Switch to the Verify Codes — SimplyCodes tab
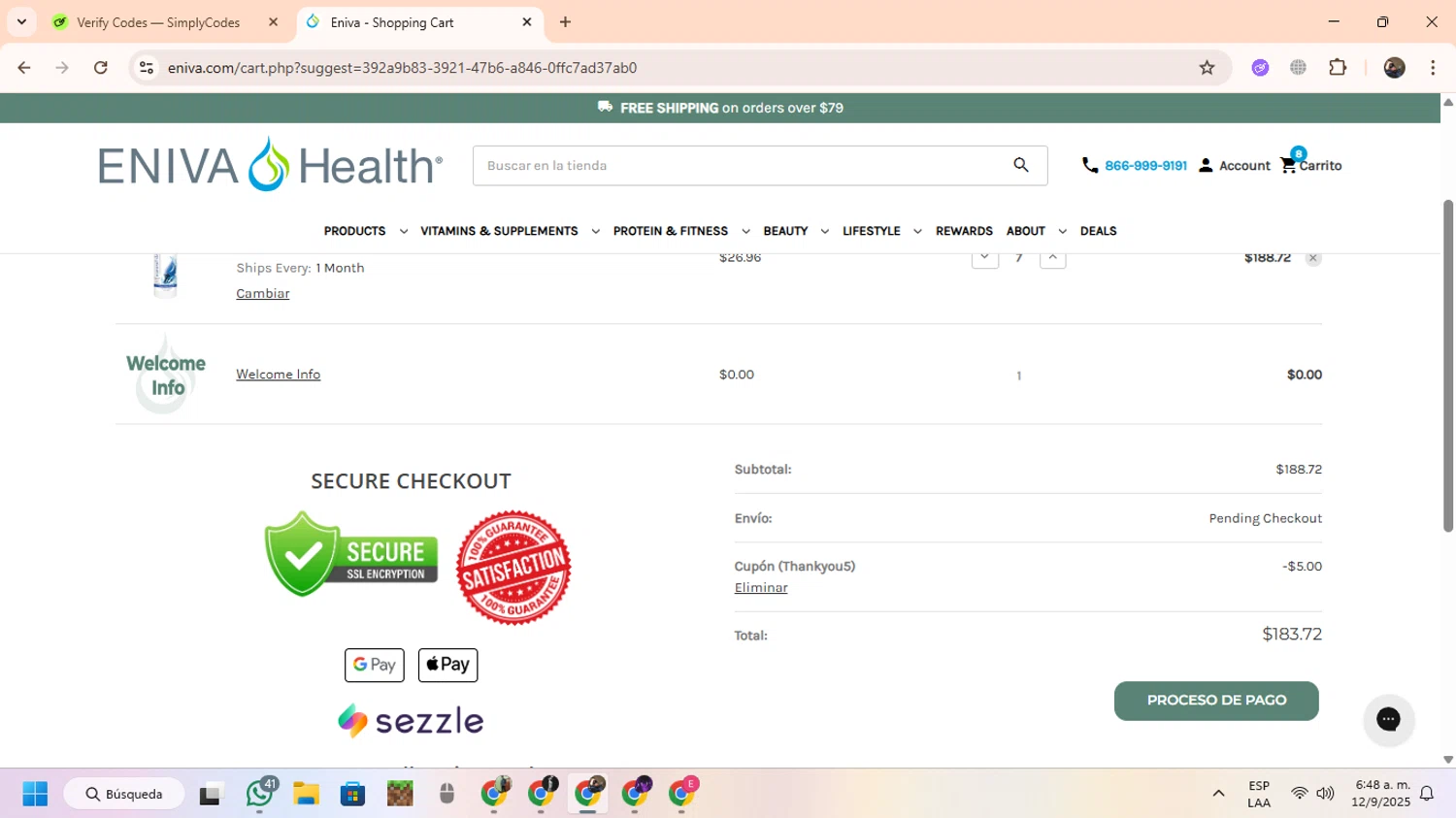 (x=158, y=22)
